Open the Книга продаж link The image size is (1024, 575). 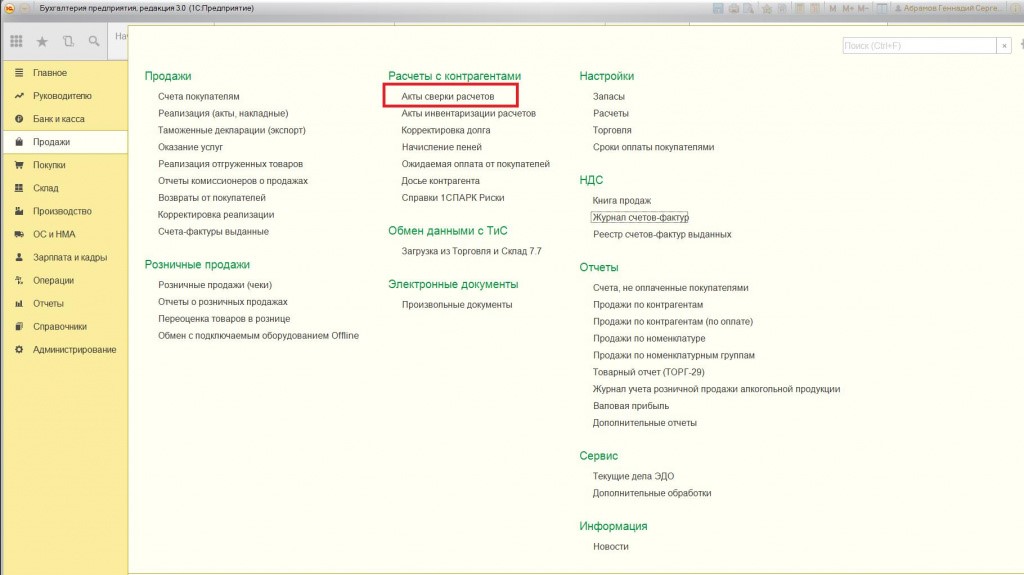point(622,201)
